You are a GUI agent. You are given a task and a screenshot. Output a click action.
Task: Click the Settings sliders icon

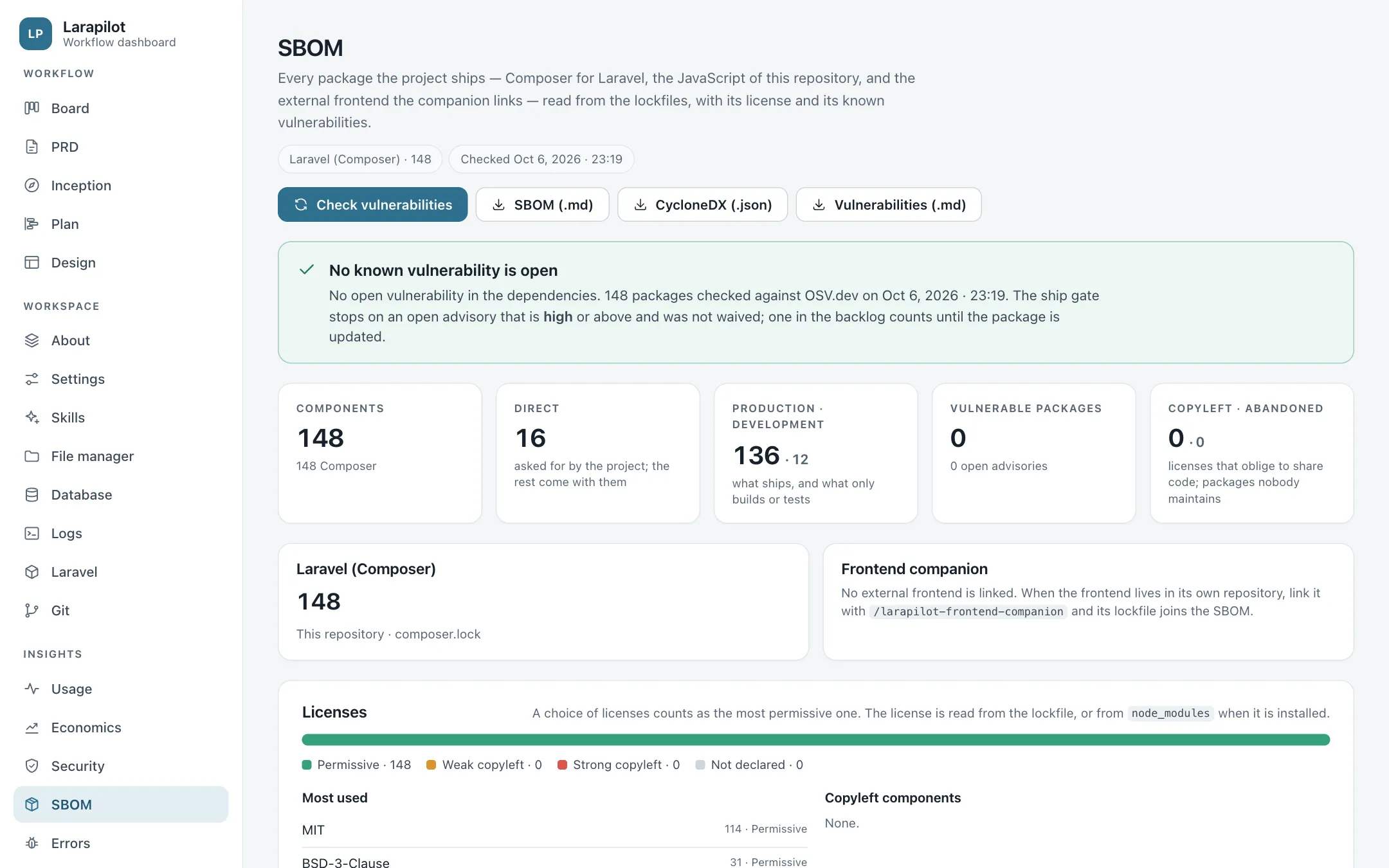coord(32,379)
